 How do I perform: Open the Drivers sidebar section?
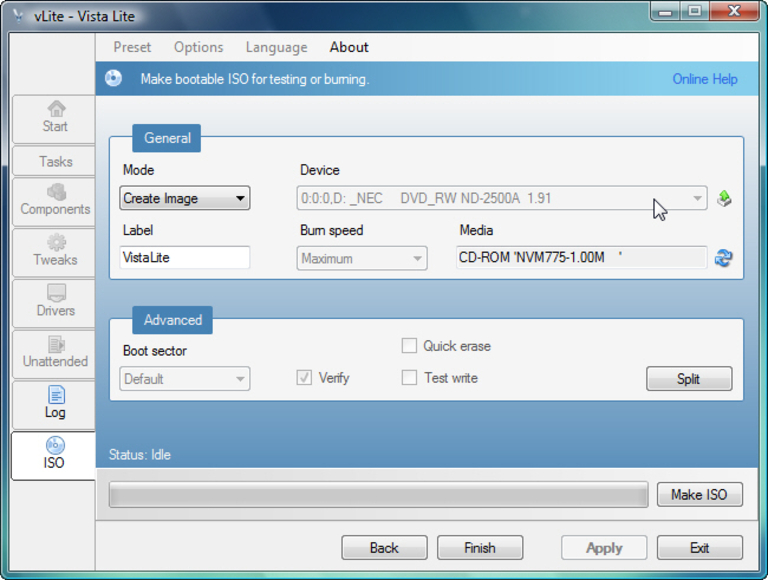pyautogui.click(x=54, y=303)
